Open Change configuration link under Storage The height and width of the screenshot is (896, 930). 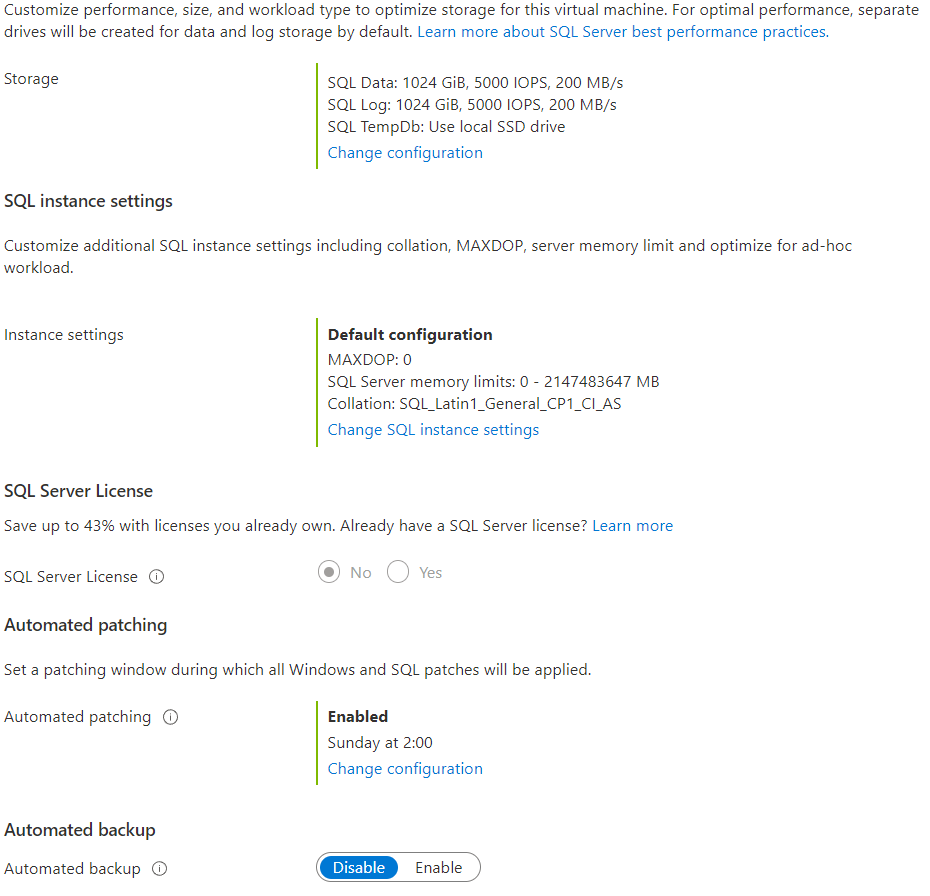(x=405, y=153)
